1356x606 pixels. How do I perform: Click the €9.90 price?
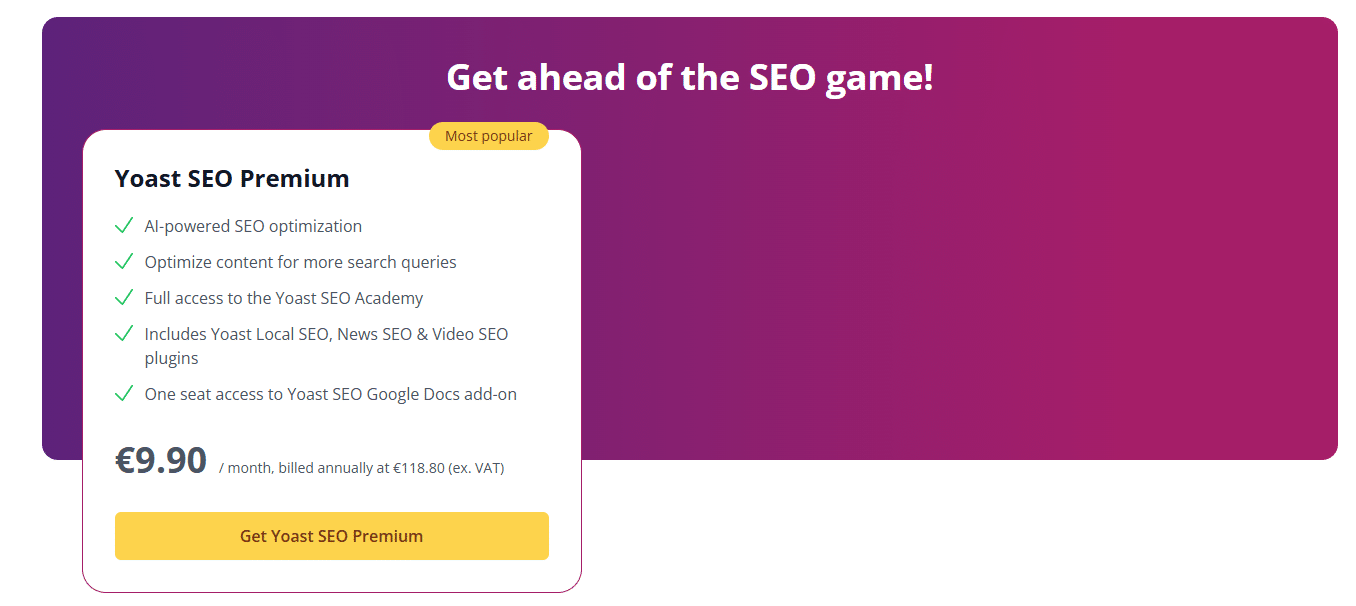[161, 461]
